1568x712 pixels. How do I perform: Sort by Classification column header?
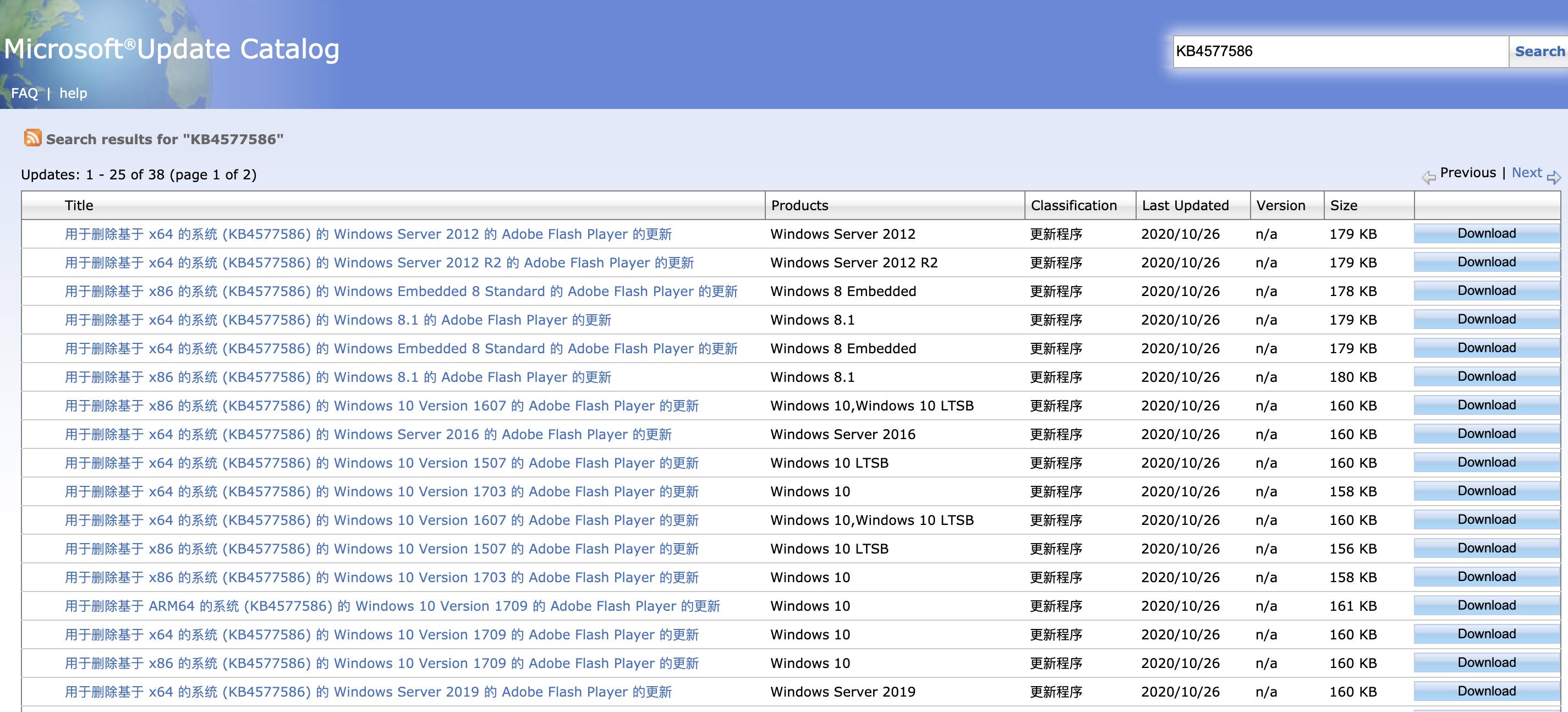1073,206
